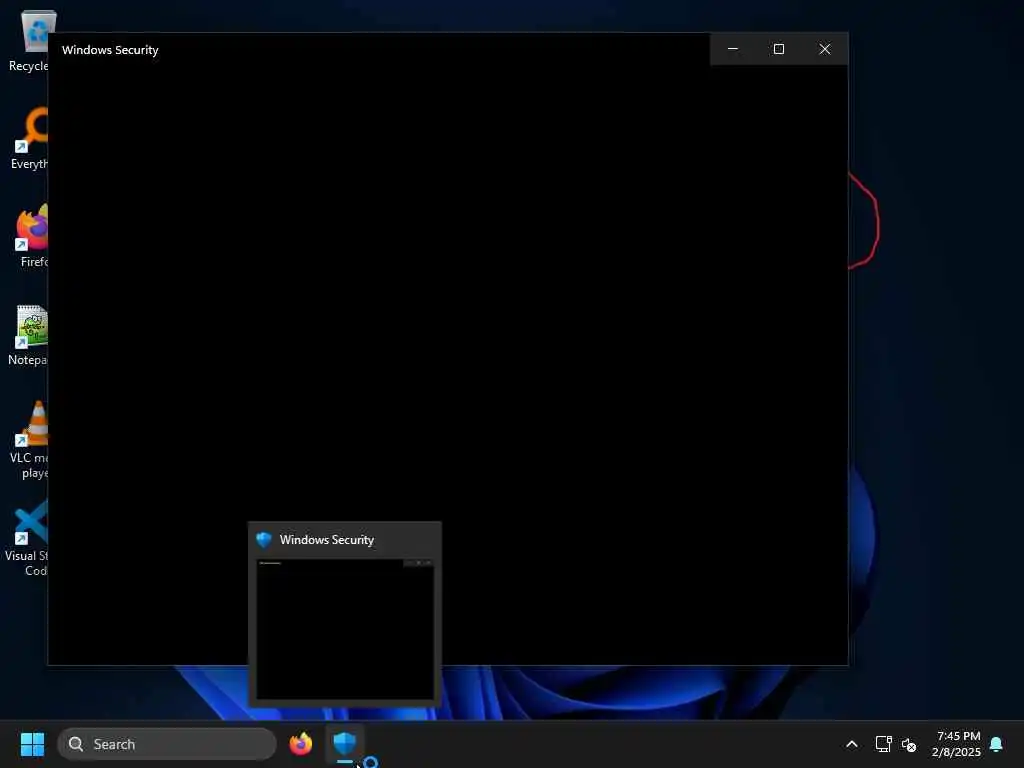Open the network status tray icon
Image resolution: width=1024 pixels, height=768 pixels.
click(x=884, y=744)
